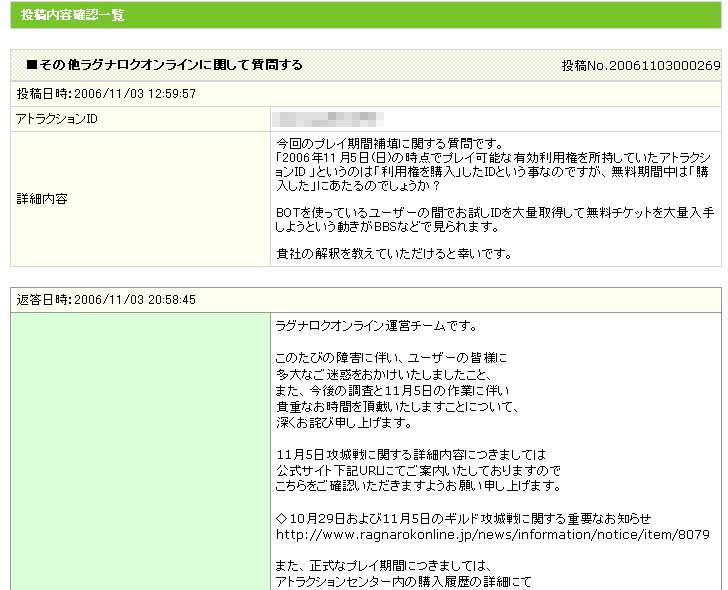This screenshot has height=590, width=728.
Task: Click the line 多大なご迷惑をおかけいたしましたこと、
Action: [384, 374]
